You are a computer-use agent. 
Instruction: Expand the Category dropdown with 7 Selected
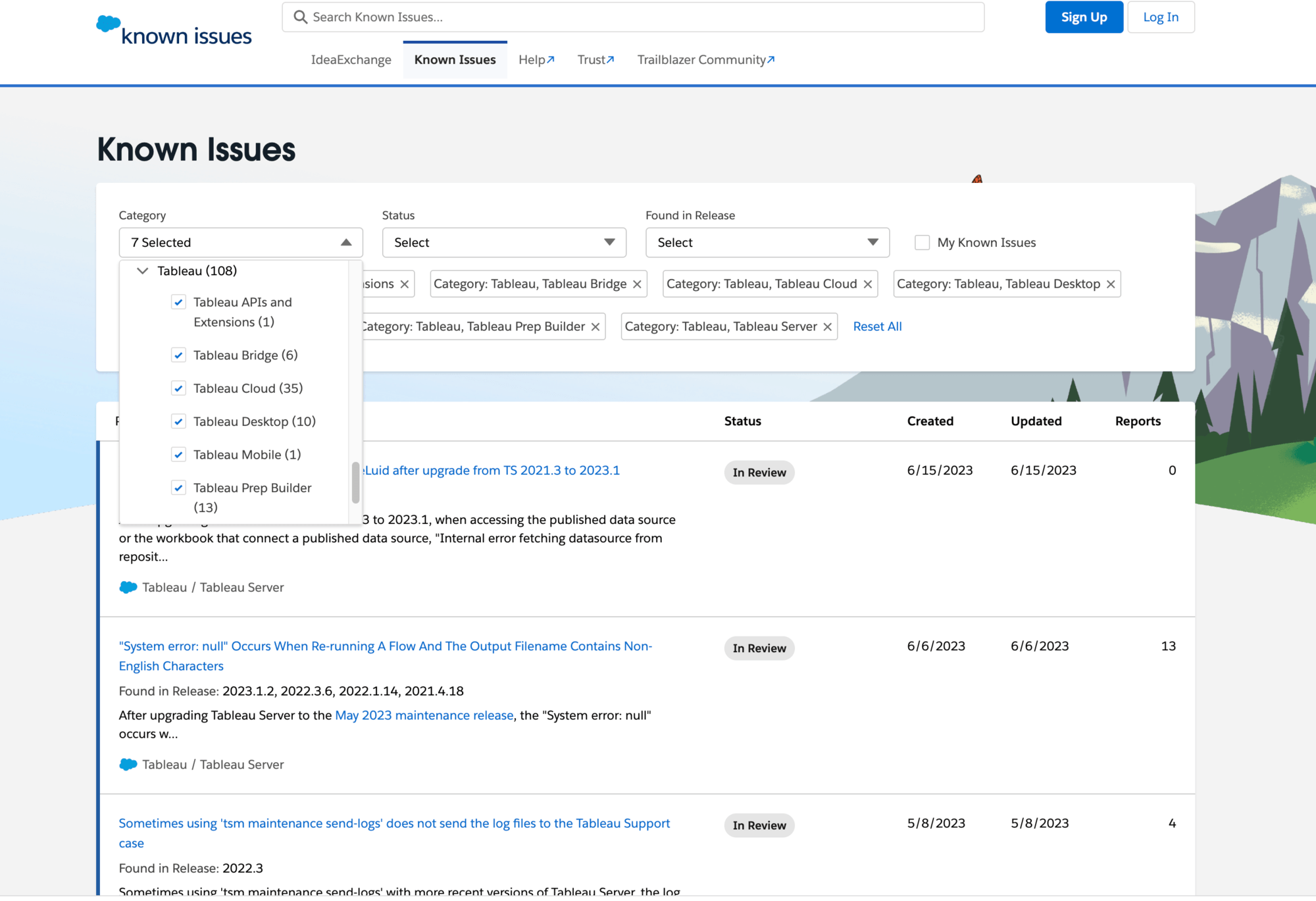click(239, 241)
